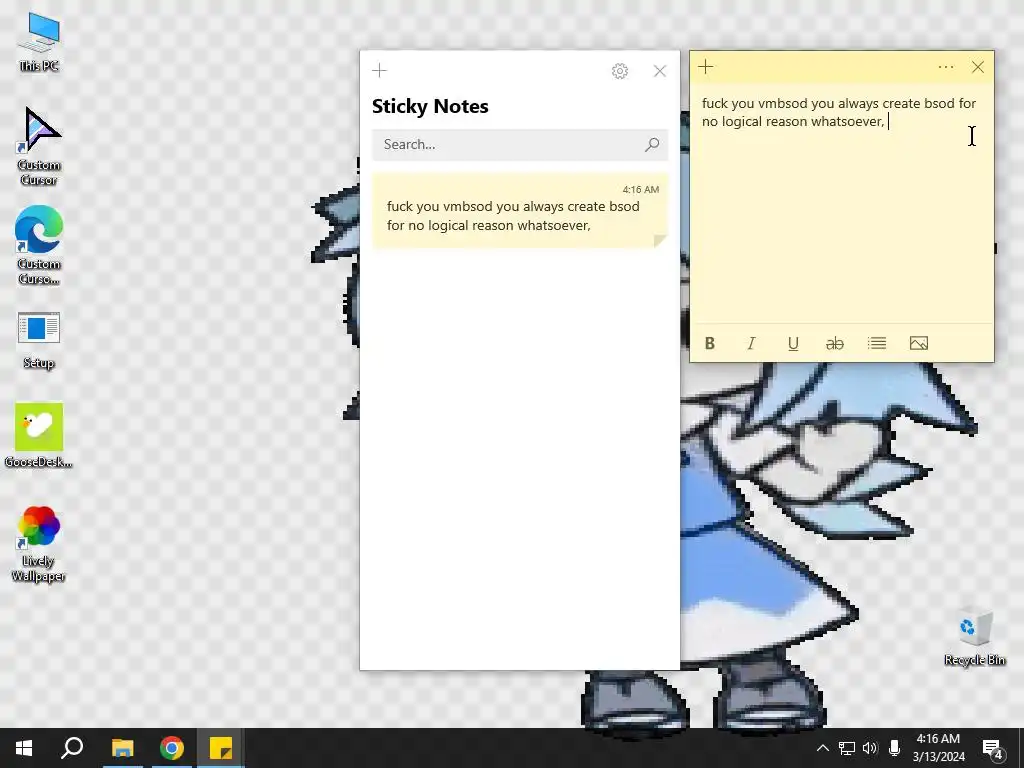Toggle Underline formatting in the note

[793, 344]
